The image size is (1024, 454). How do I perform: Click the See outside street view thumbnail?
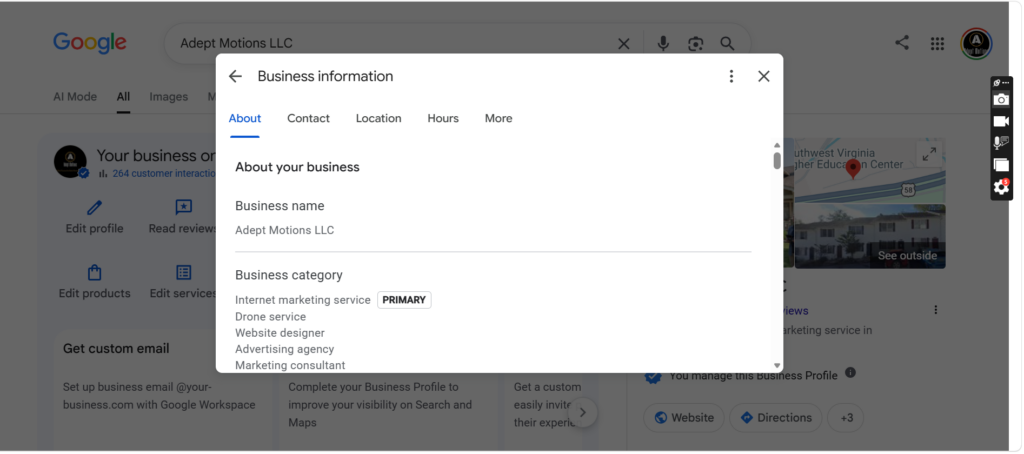(x=871, y=236)
